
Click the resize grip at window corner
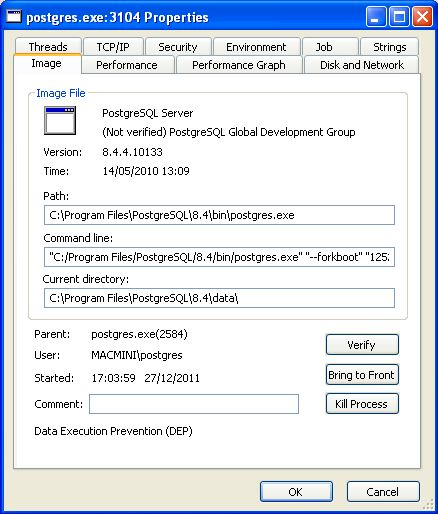click(428, 505)
